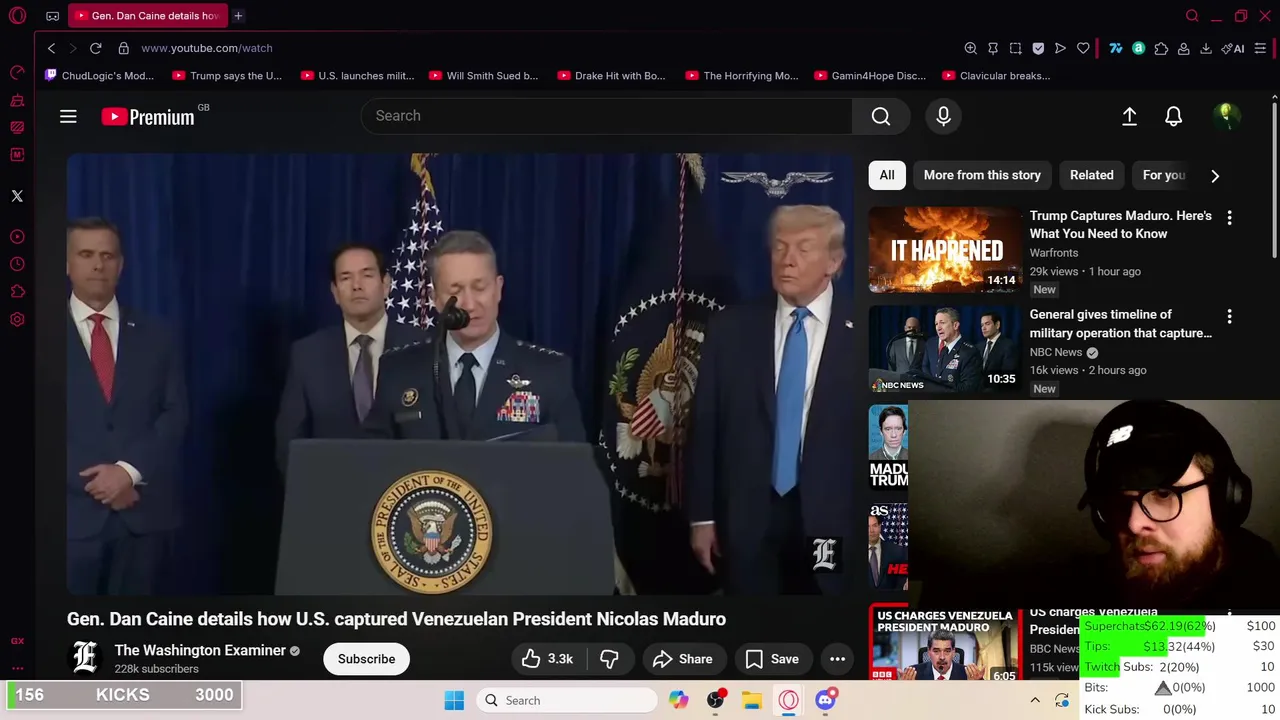Screen dimensions: 1280x720
Task: Open the green 'a' extension icon
Action: click(x=1138, y=48)
